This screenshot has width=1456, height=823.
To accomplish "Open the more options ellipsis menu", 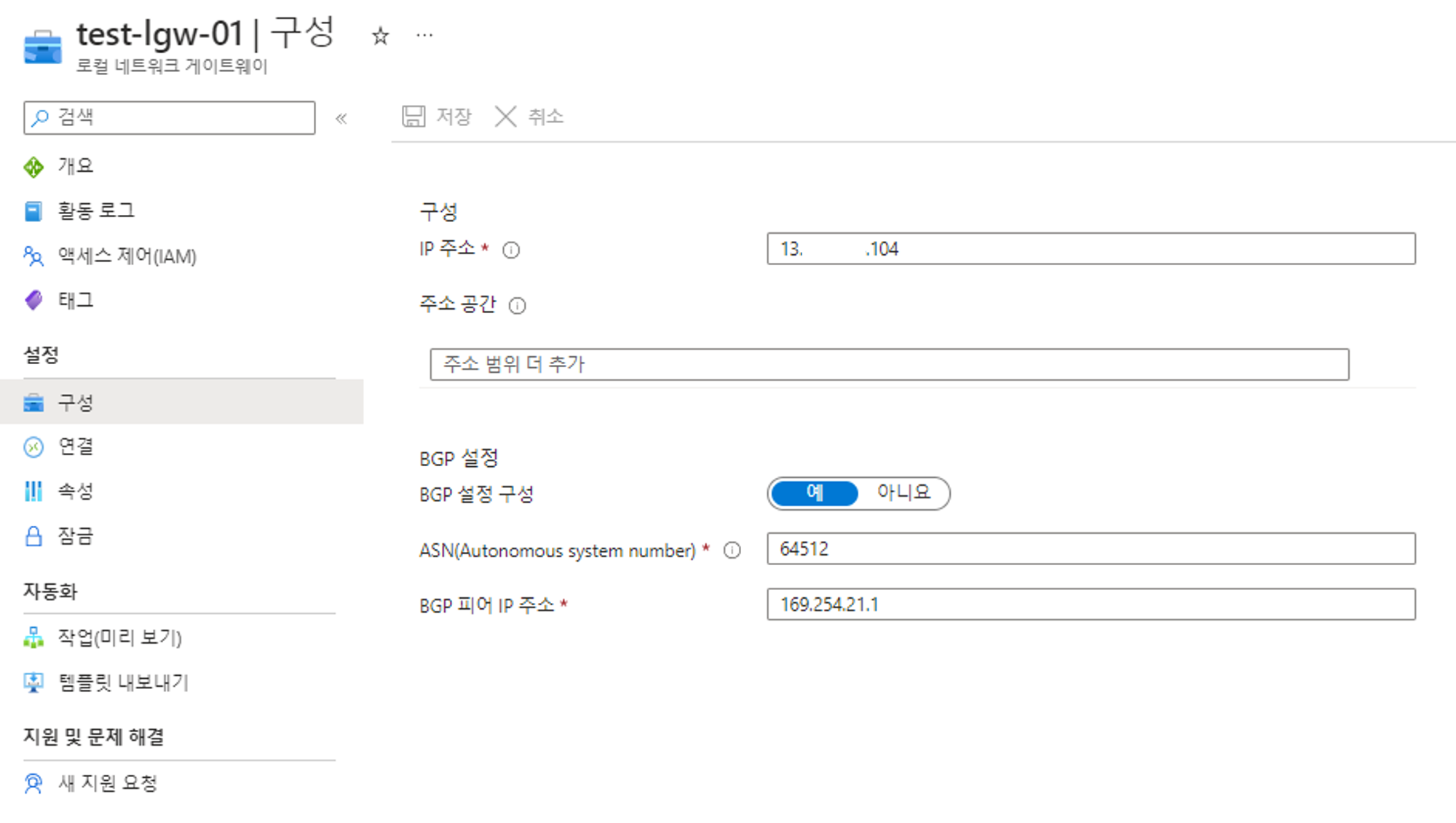I will [x=424, y=35].
